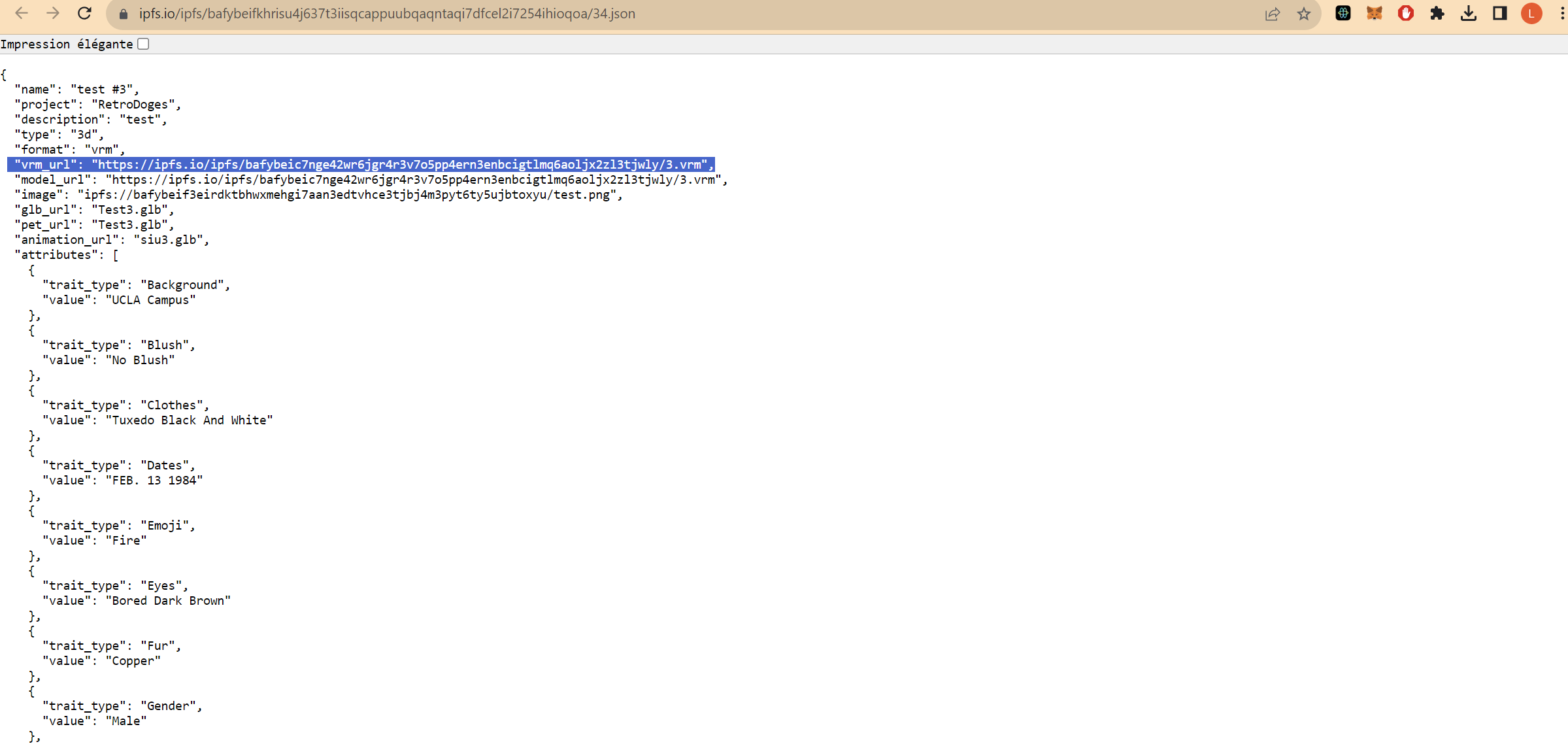This screenshot has width=1568, height=746.
Task: Click the animation_url siu3.glb line
Action: tap(112, 240)
